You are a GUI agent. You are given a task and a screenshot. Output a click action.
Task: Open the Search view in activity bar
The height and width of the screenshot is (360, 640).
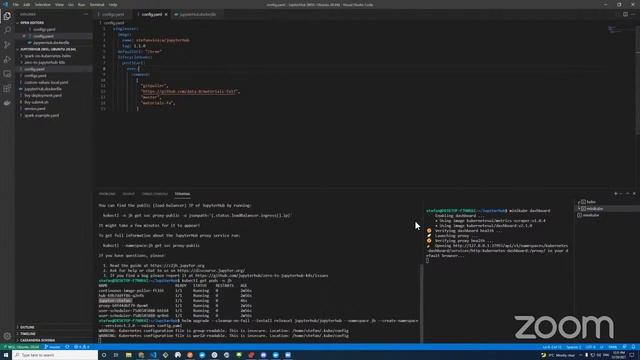point(7,30)
